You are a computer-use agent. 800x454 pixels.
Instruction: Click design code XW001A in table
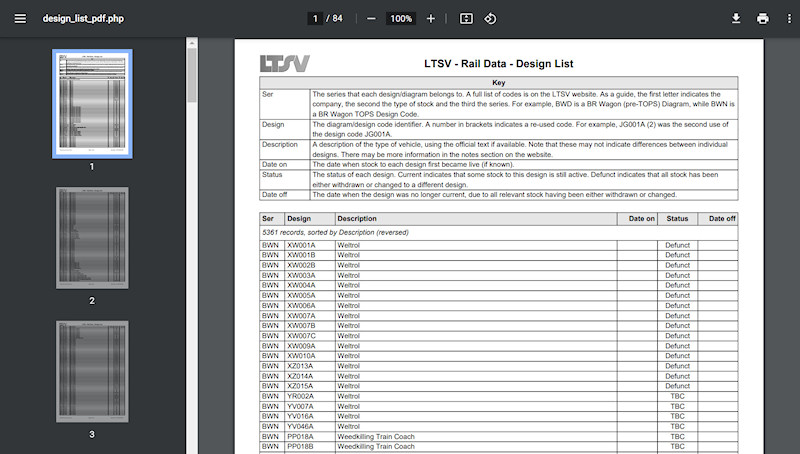301,245
